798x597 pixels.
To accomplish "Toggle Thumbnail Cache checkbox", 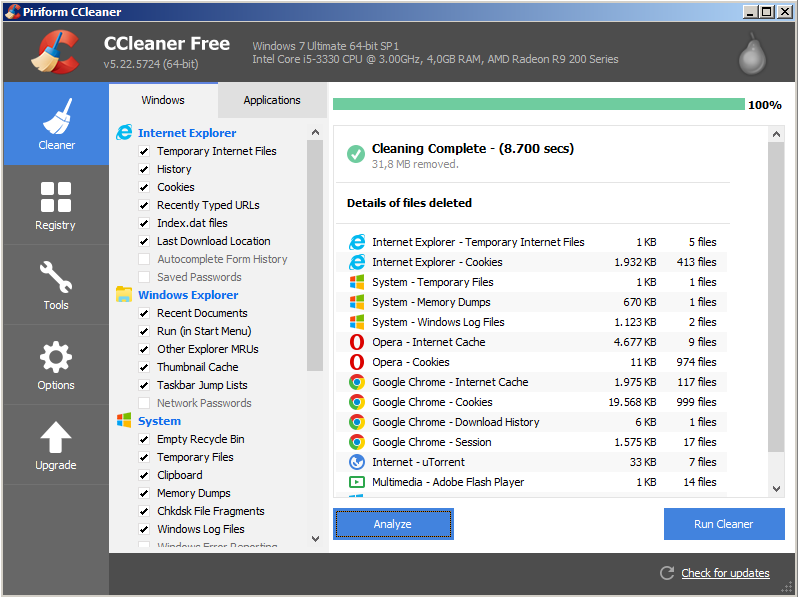I will coord(144,367).
